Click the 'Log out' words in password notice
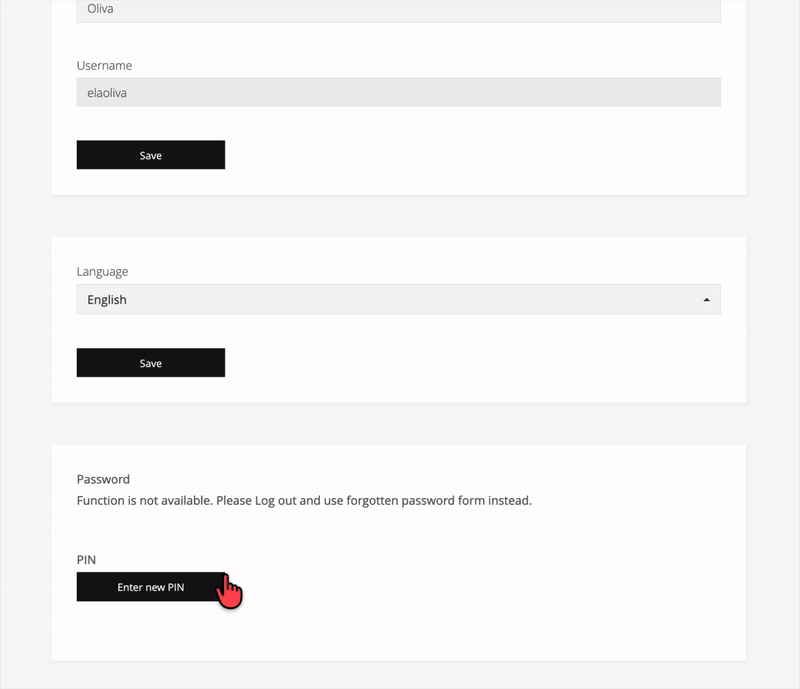 tap(276, 501)
